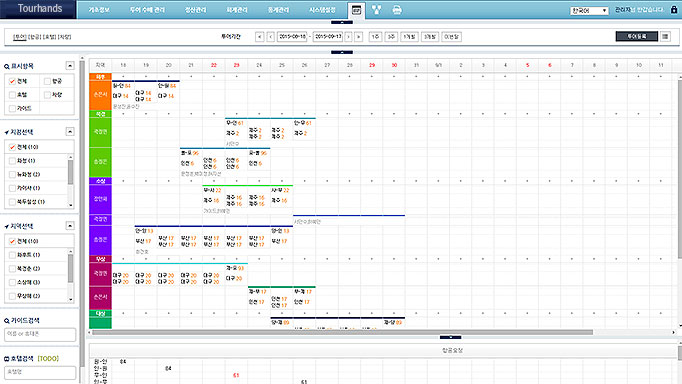The height and width of the screenshot is (384, 682).
Task: Check the 가이드 box under 표시항목
Action: coord(12,108)
